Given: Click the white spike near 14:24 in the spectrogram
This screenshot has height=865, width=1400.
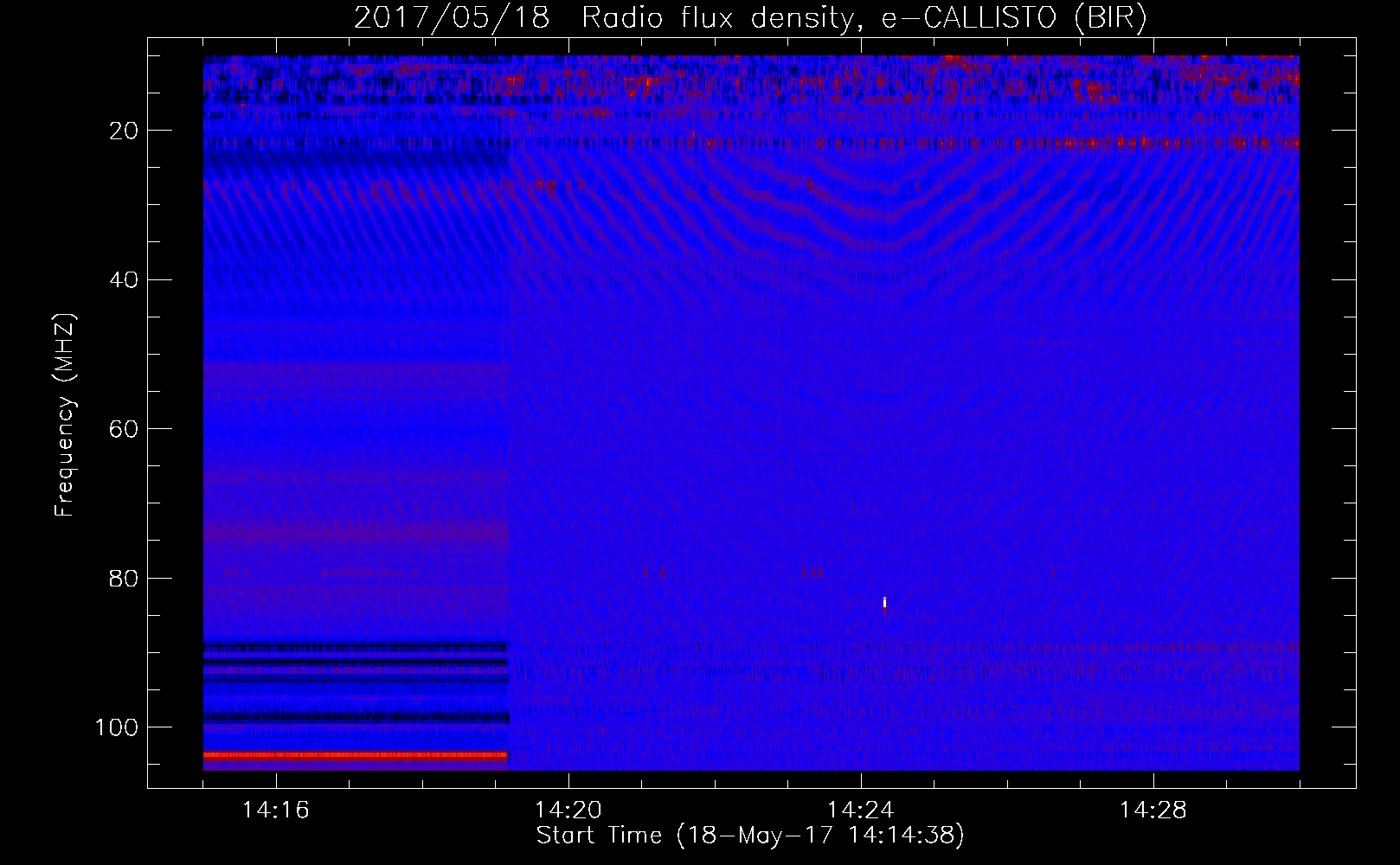Looking at the screenshot, I should [884, 602].
